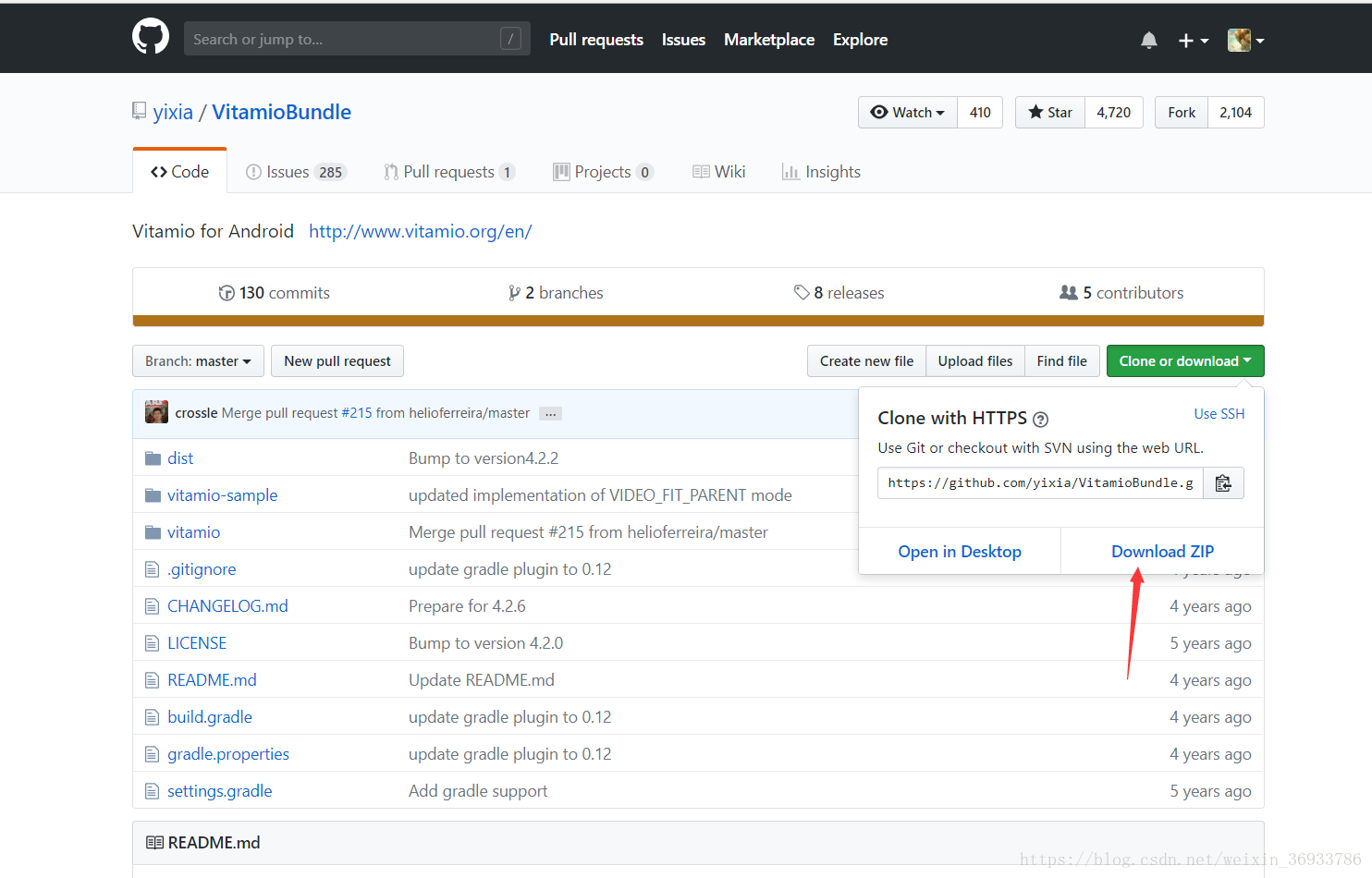Click the crossle committer avatar
This screenshot has width=1372, height=878.
[156, 412]
